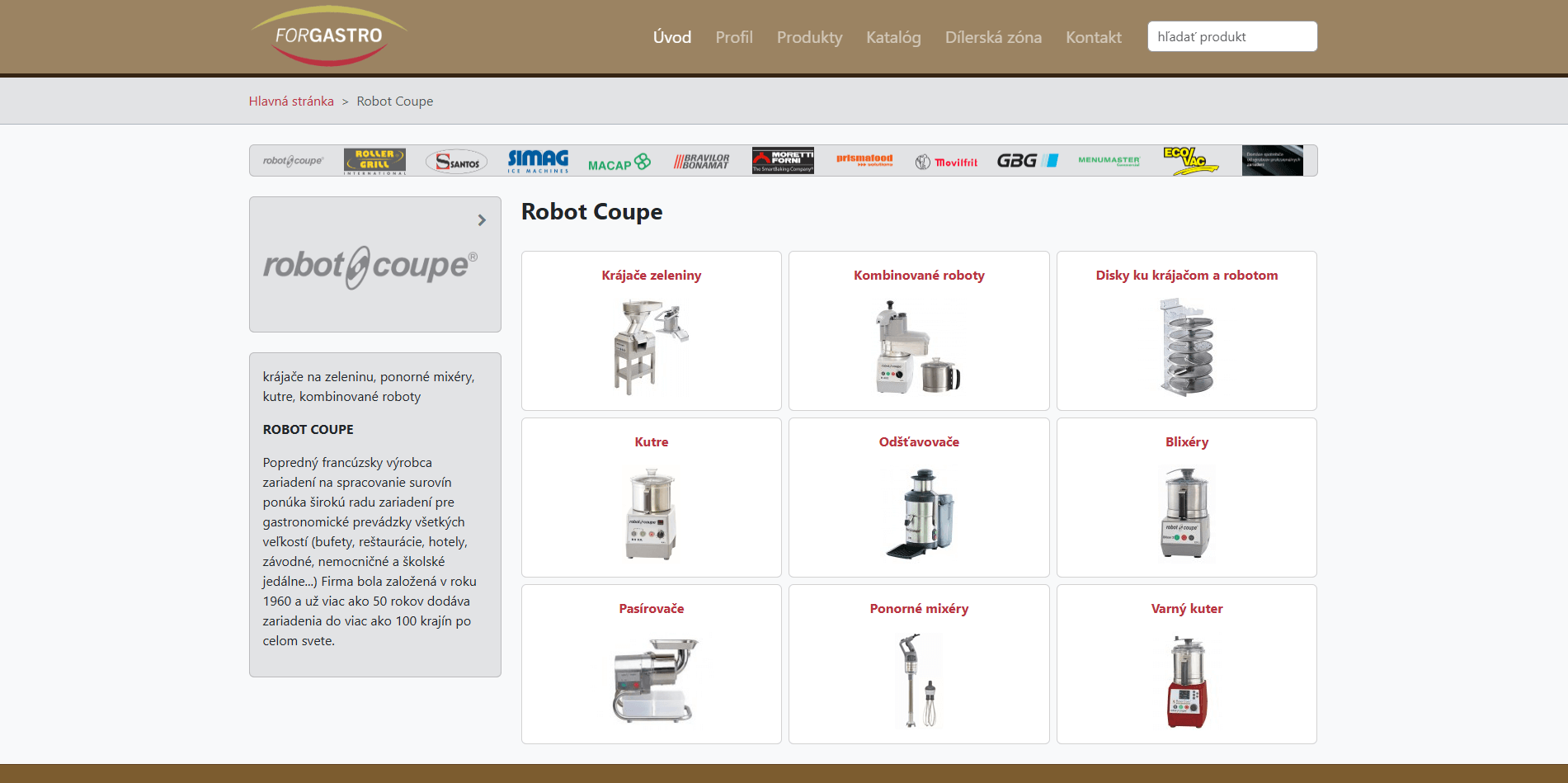The width and height of the screenshot is (1568, 783).
Task: Click the Kutre cutter product image
Action: 652,514
